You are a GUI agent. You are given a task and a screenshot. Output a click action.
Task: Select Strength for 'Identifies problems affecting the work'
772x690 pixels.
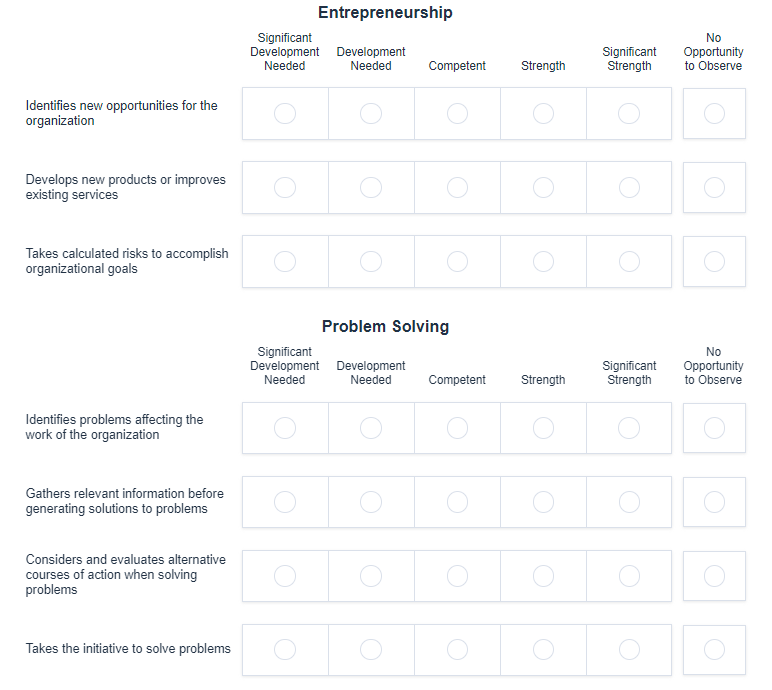[543, 428]
